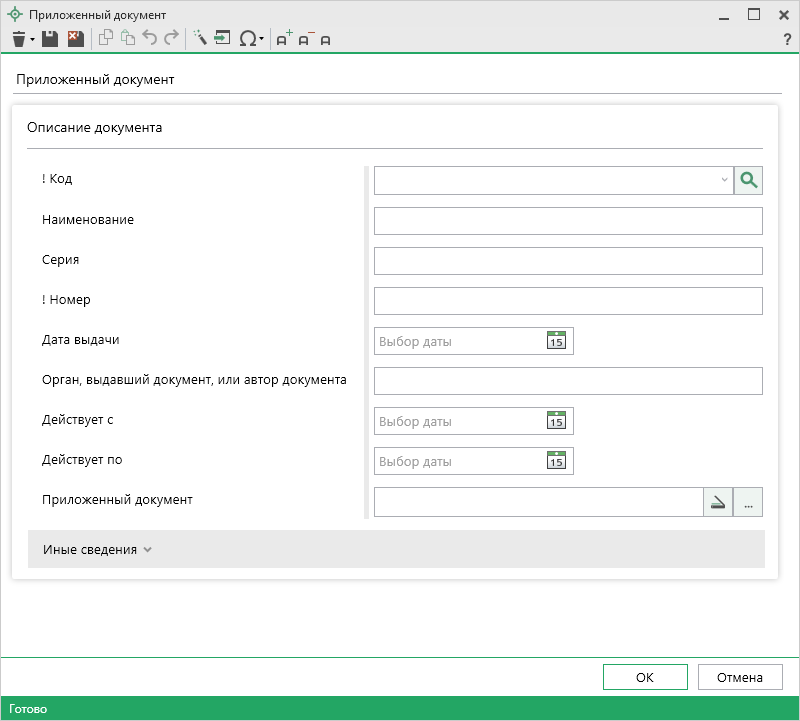Decrease font size with A- icon
The width and height of the screenshot is (800, 721).
tap(306, 39)
